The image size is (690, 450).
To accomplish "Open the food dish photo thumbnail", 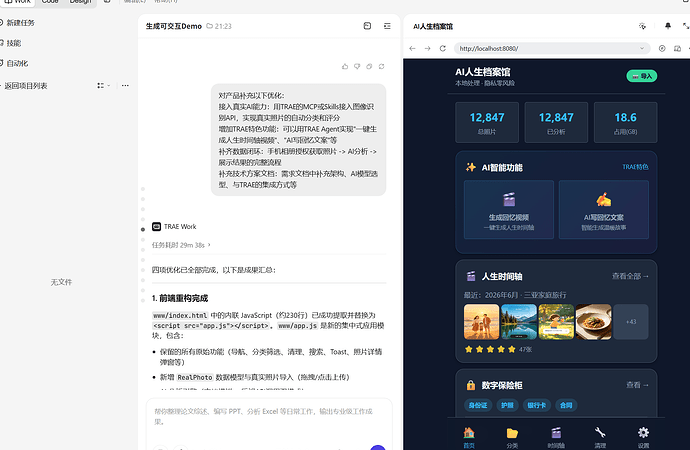I will tap(594, 322).
